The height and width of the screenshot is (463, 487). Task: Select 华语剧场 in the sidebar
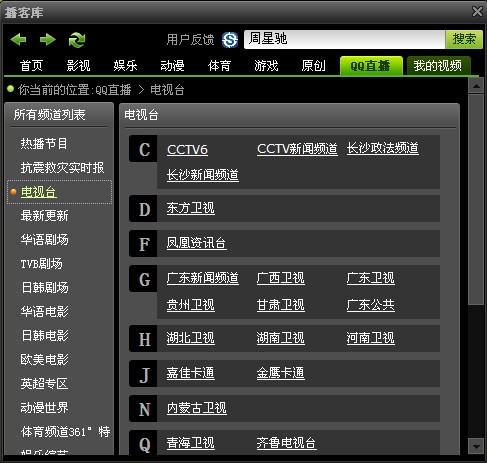click(44, 240)
